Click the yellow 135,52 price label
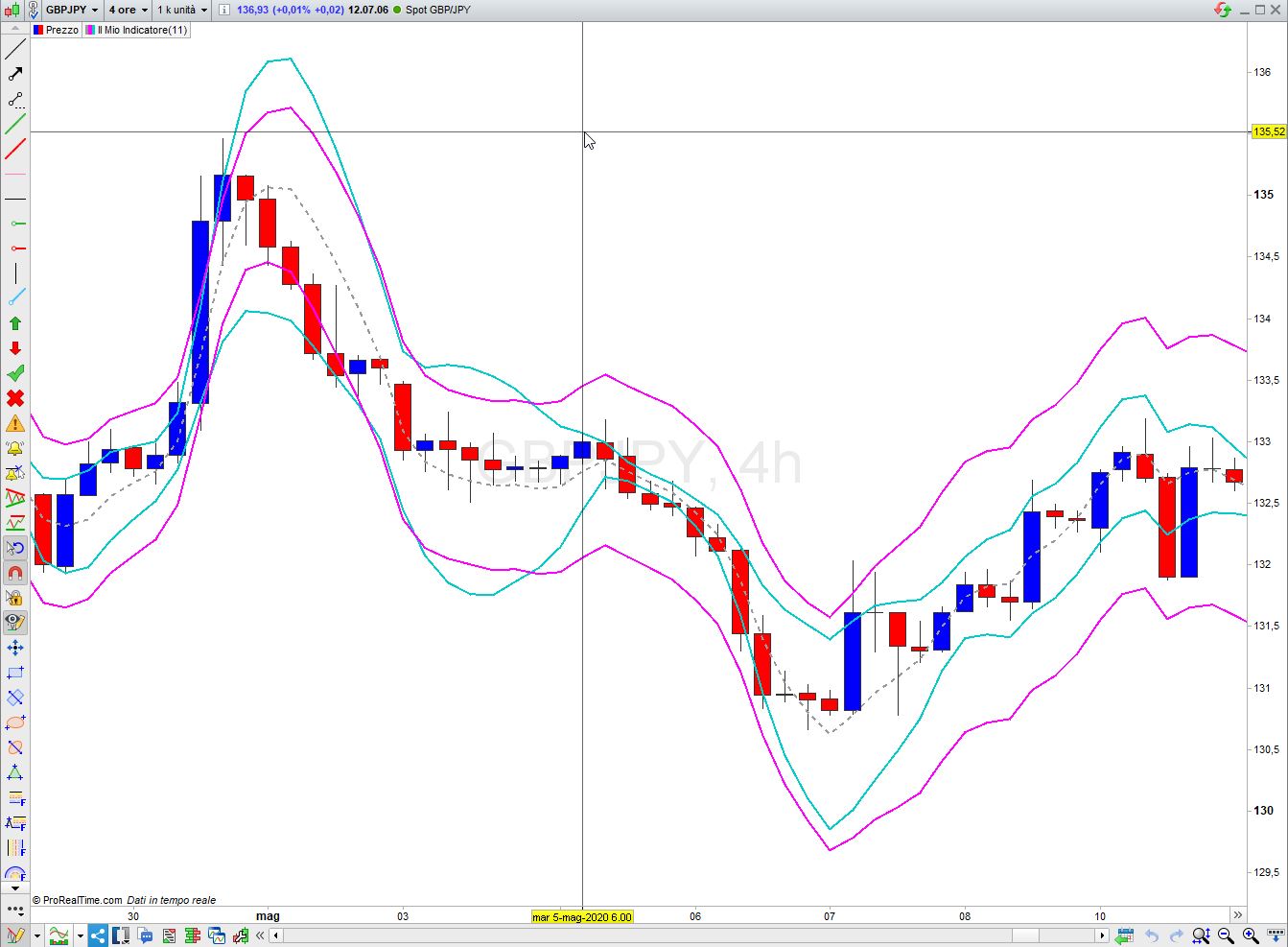Viewport: 1288px width, 947px height. 1269,131
